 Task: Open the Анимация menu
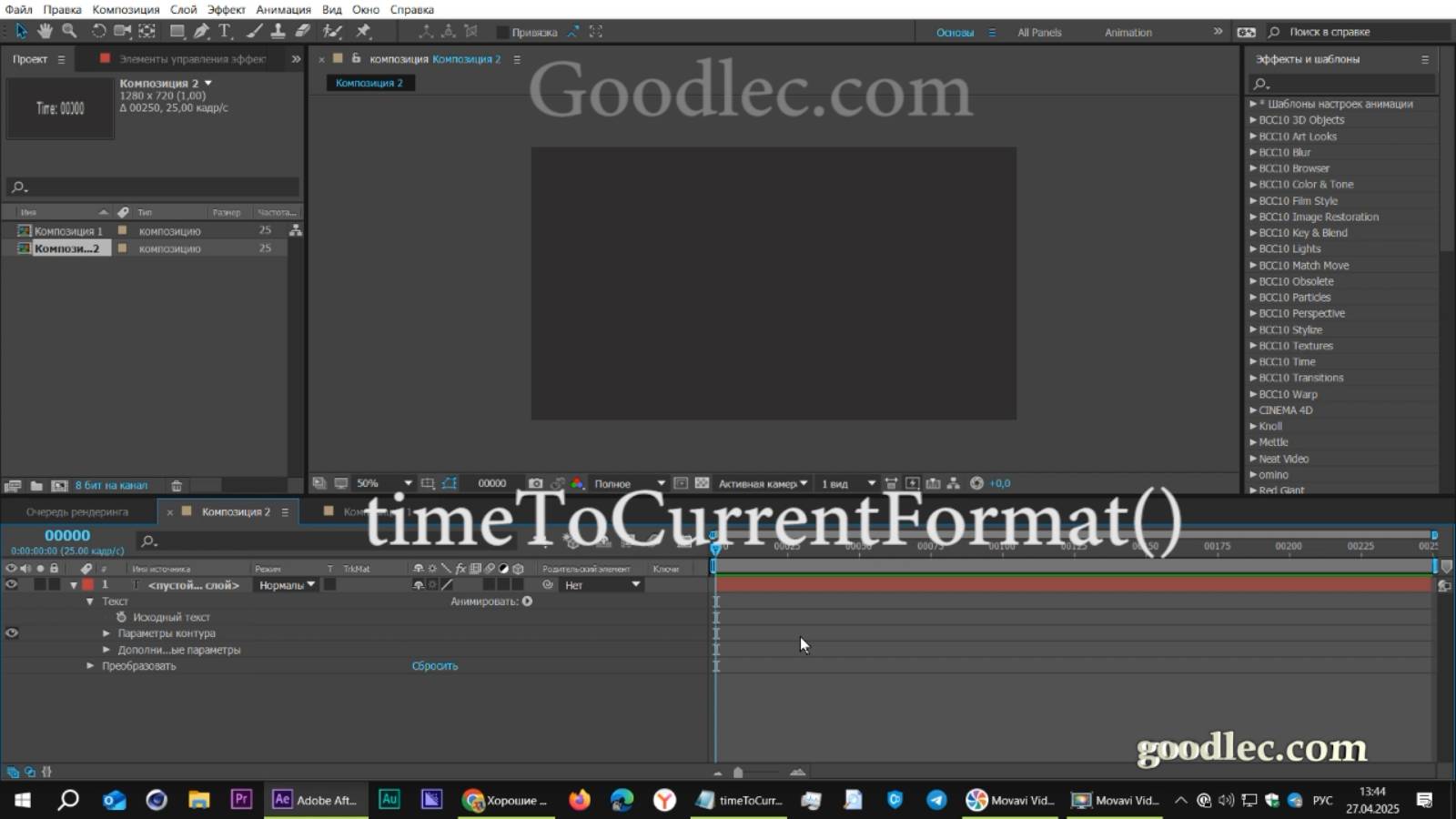[x=283, y=9]
